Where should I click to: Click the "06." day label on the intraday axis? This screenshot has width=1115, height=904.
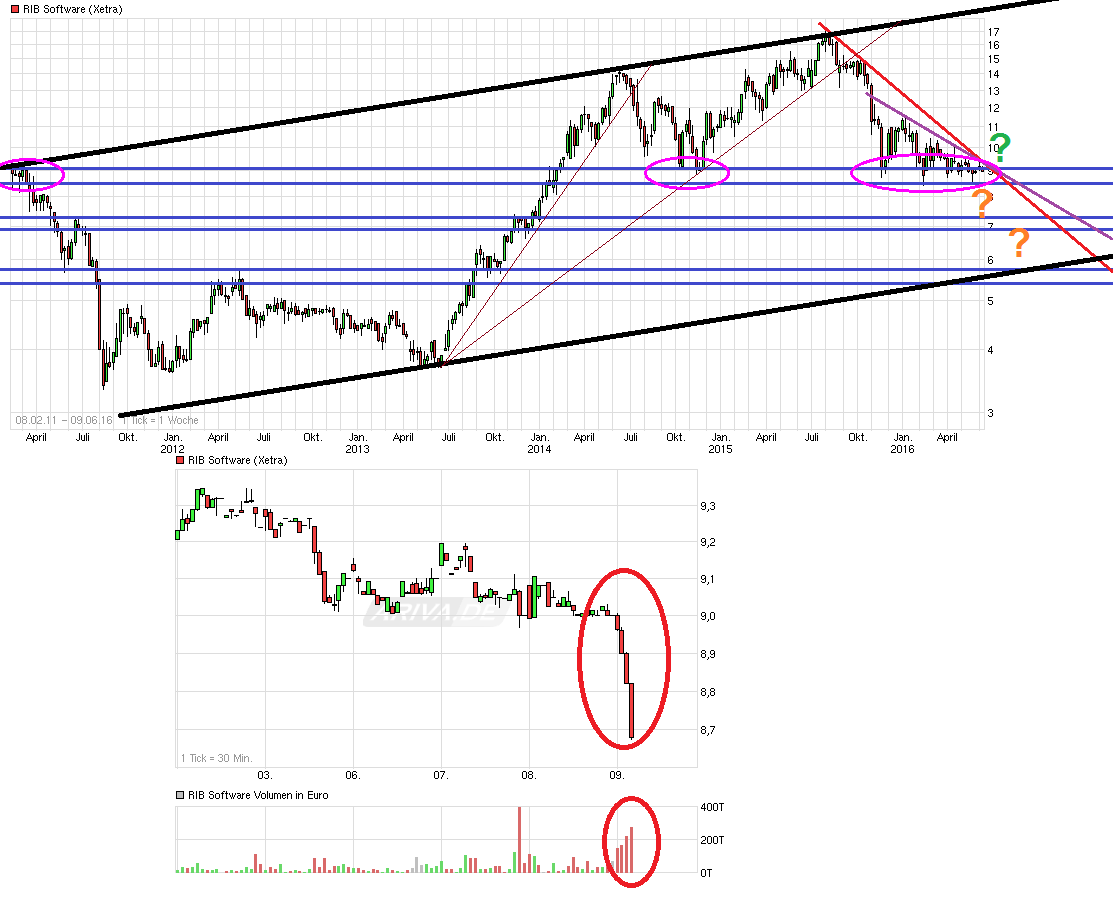pos(353,775)
